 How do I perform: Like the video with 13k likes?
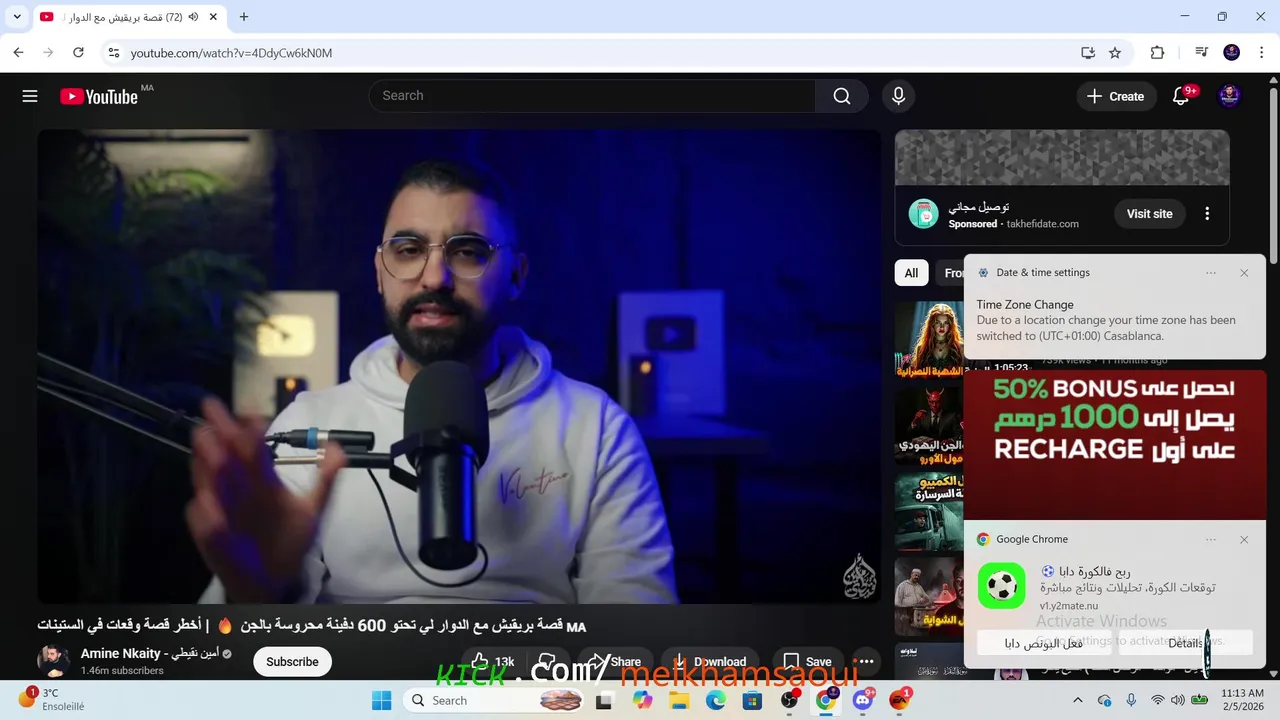(492, 661)
